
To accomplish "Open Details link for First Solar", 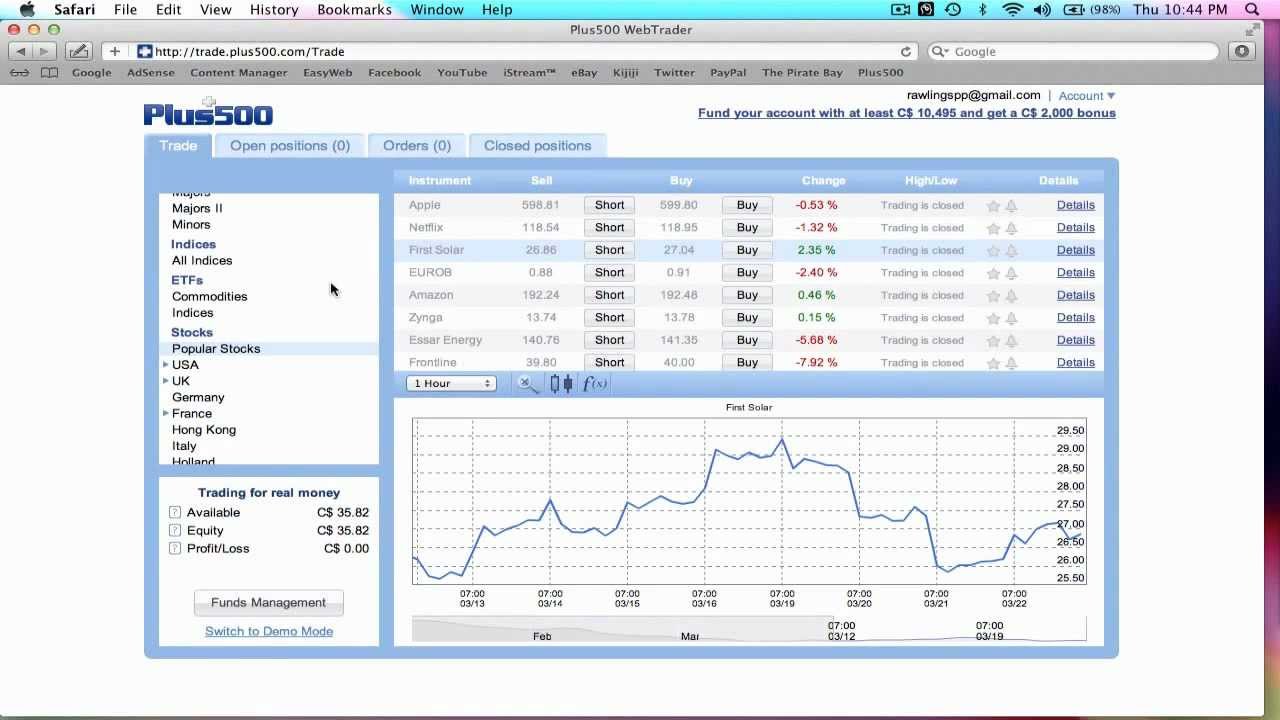I will (x=1075, y=250).
